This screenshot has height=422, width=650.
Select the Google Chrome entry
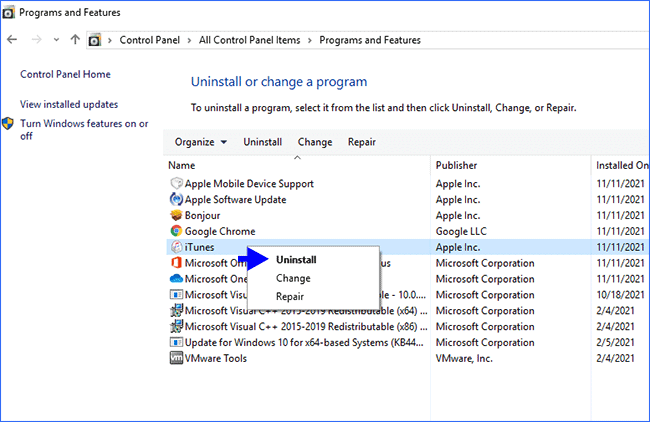point(220,231)
